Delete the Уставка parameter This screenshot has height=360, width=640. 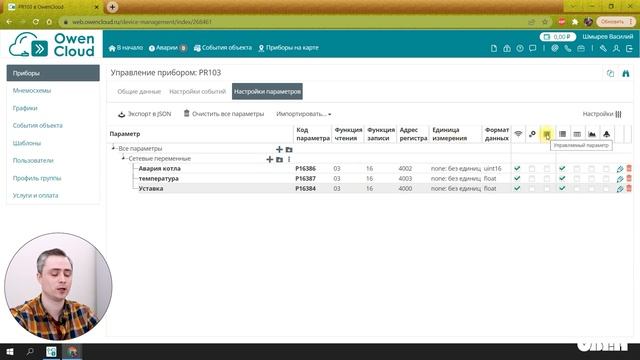(629, 188)
